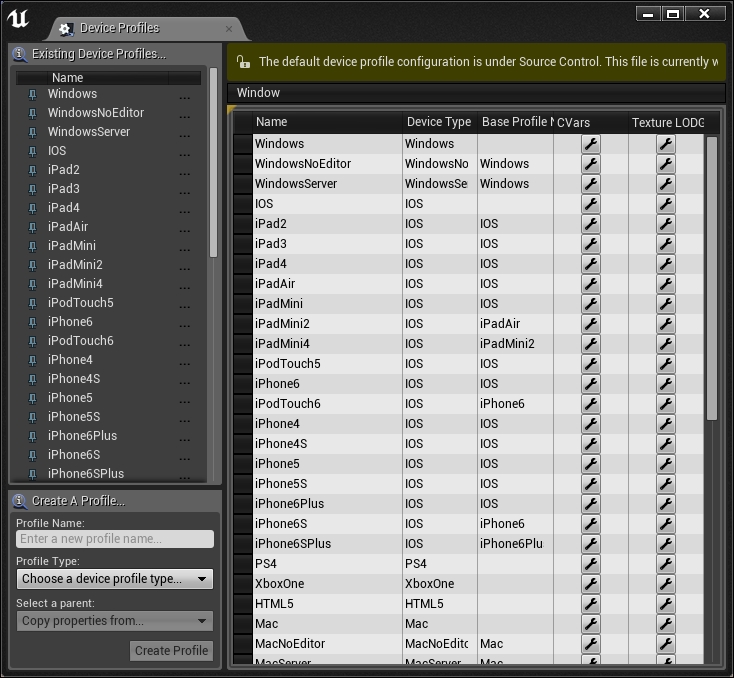Open ellipsis menu for iPhone6
This screenshot has height=678, width=734.
point(185,326)
